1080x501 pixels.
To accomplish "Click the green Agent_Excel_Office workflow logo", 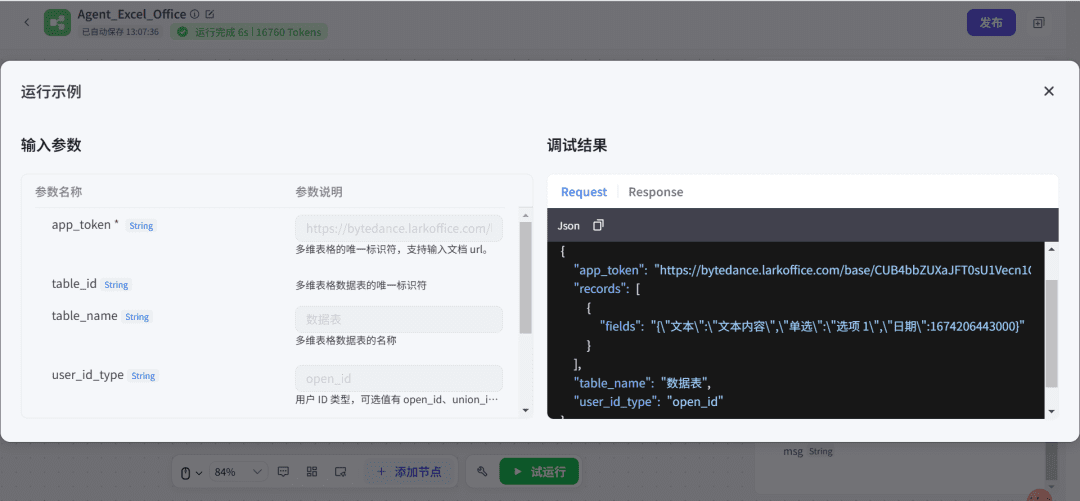I will [x=57, y=22].
